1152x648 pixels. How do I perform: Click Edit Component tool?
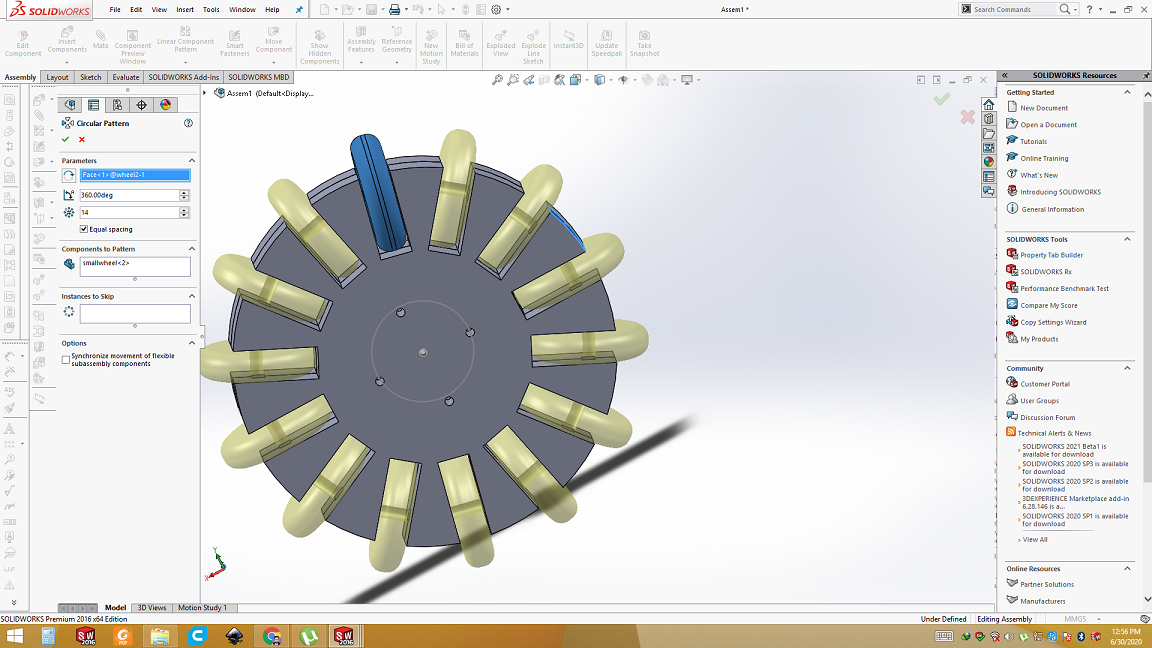click(23, 44)
